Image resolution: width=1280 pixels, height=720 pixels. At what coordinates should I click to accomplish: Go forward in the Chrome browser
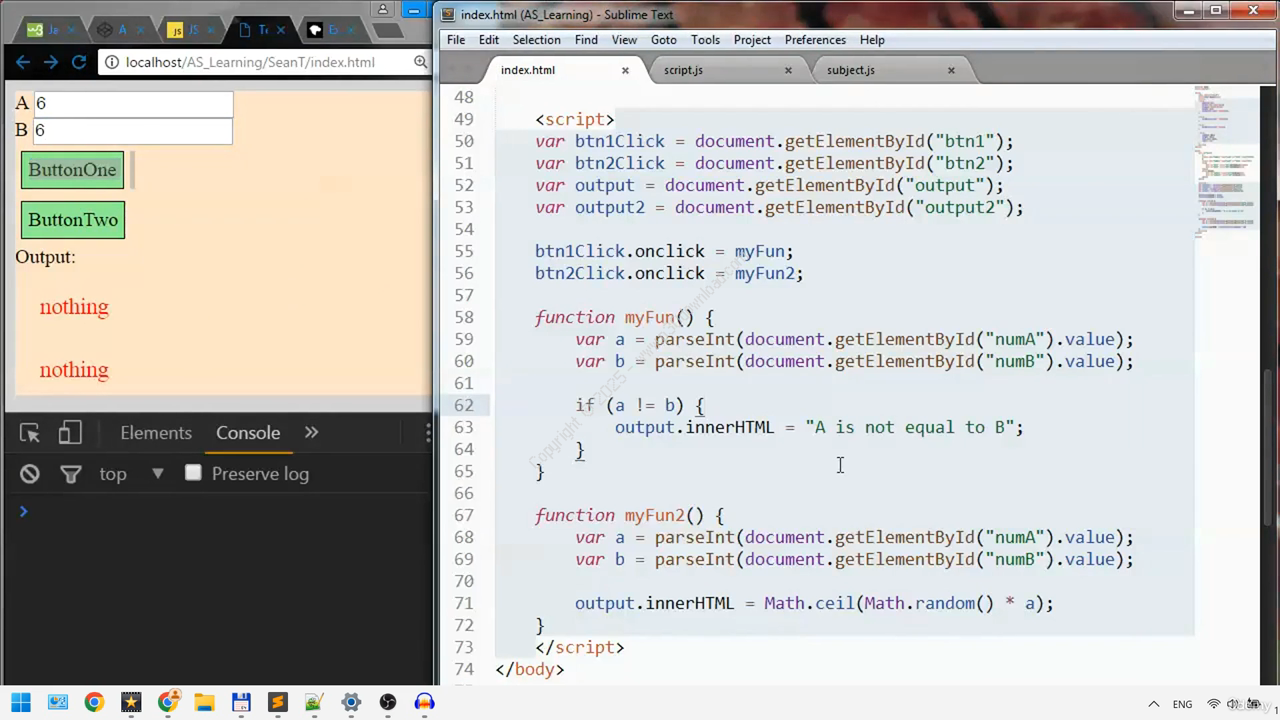pos(51,62)
